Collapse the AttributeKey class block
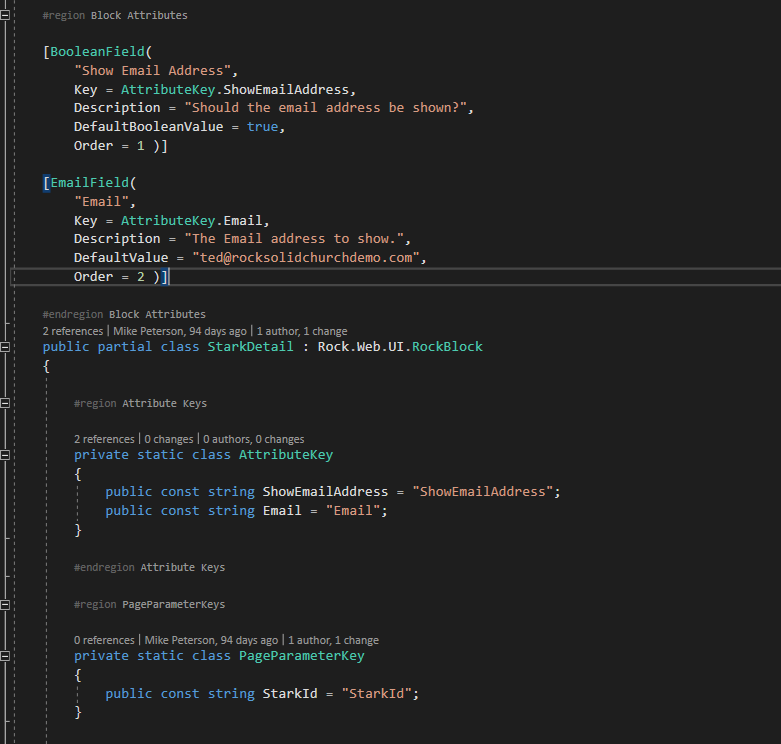This screenshot has height=744, width=781. click(4, 455)
